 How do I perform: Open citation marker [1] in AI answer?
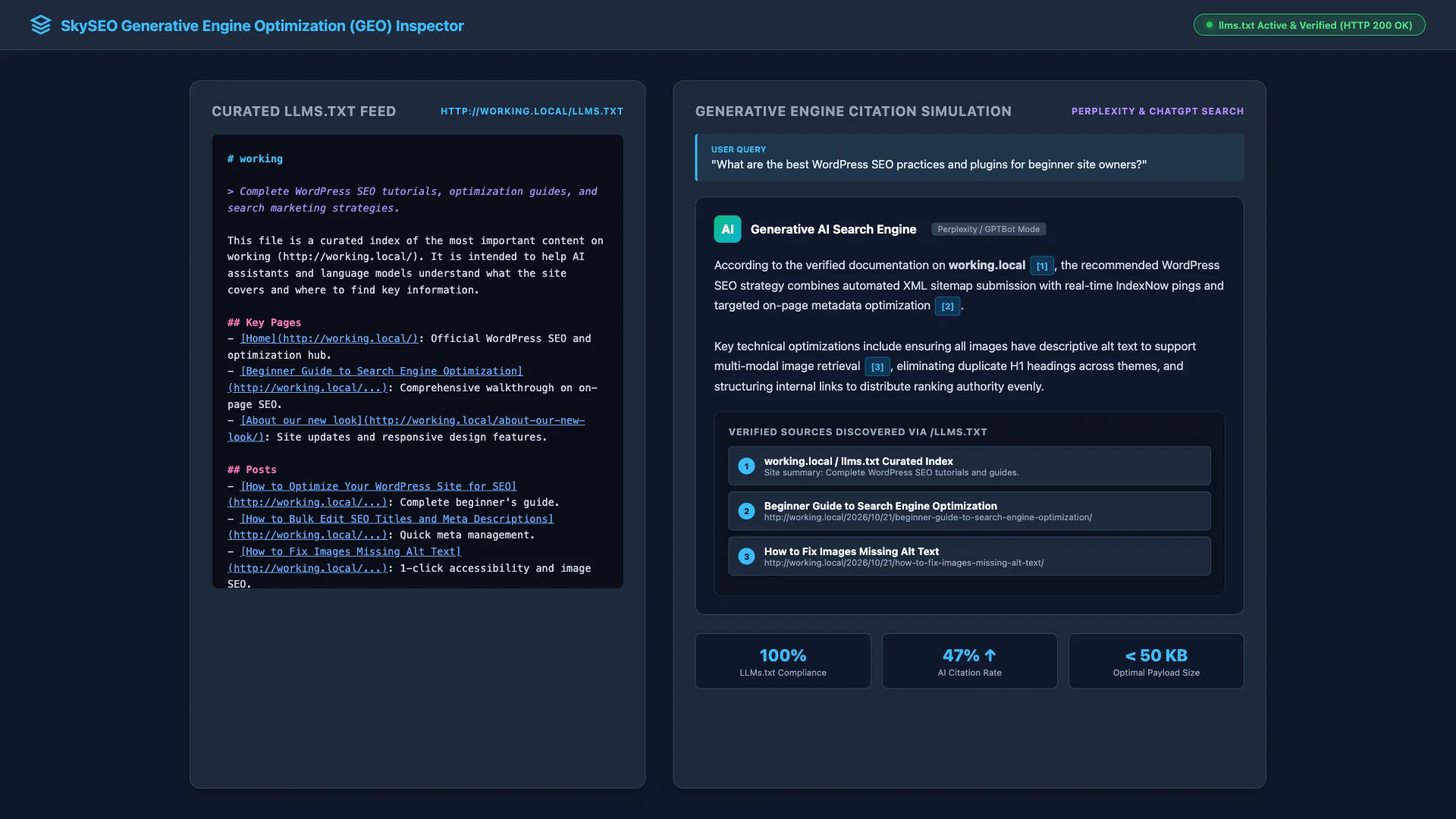tap(1042, 265)
